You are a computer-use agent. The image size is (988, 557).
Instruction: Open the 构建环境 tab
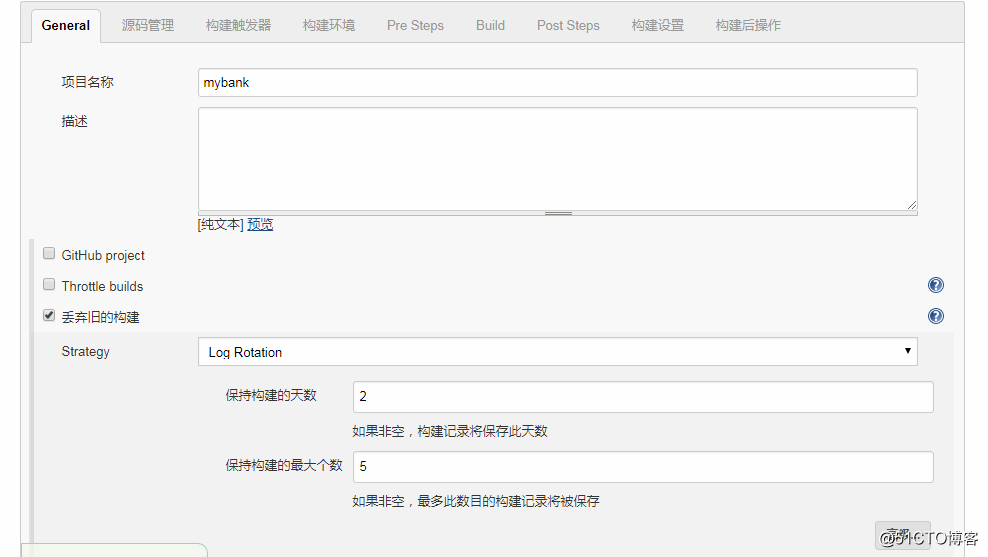click(329, 26)
